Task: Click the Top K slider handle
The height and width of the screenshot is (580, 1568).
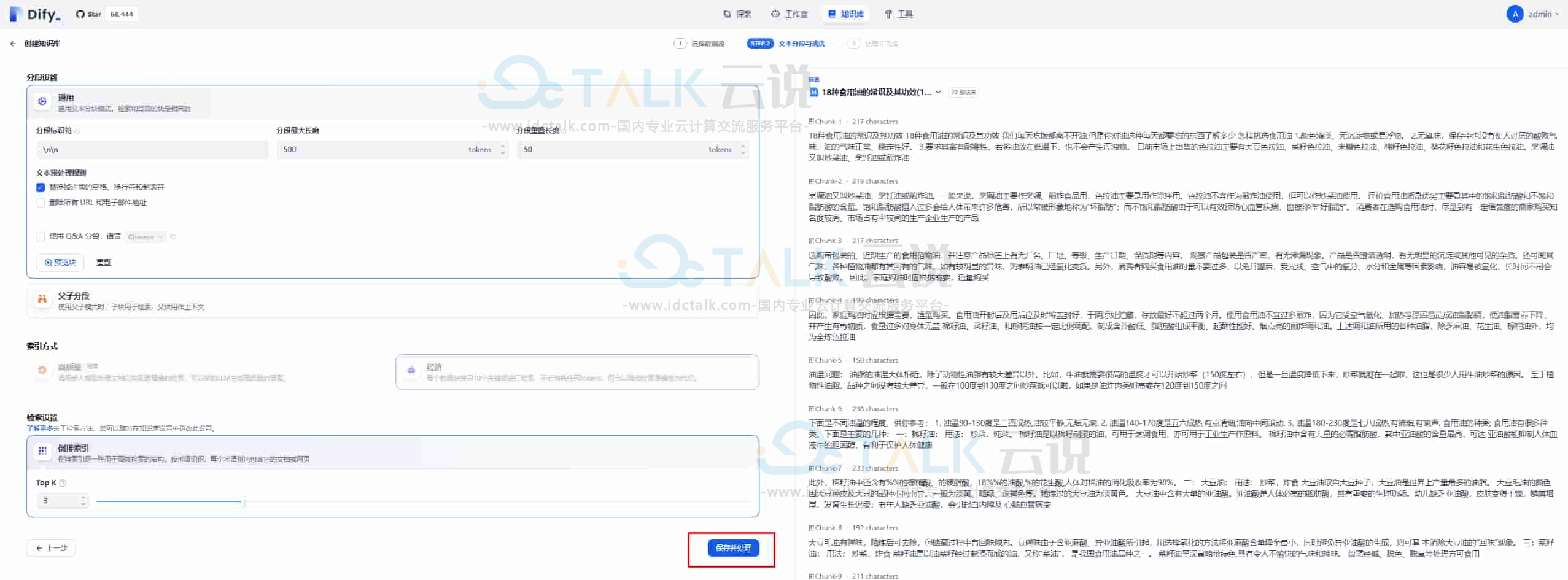Action: 243,501
